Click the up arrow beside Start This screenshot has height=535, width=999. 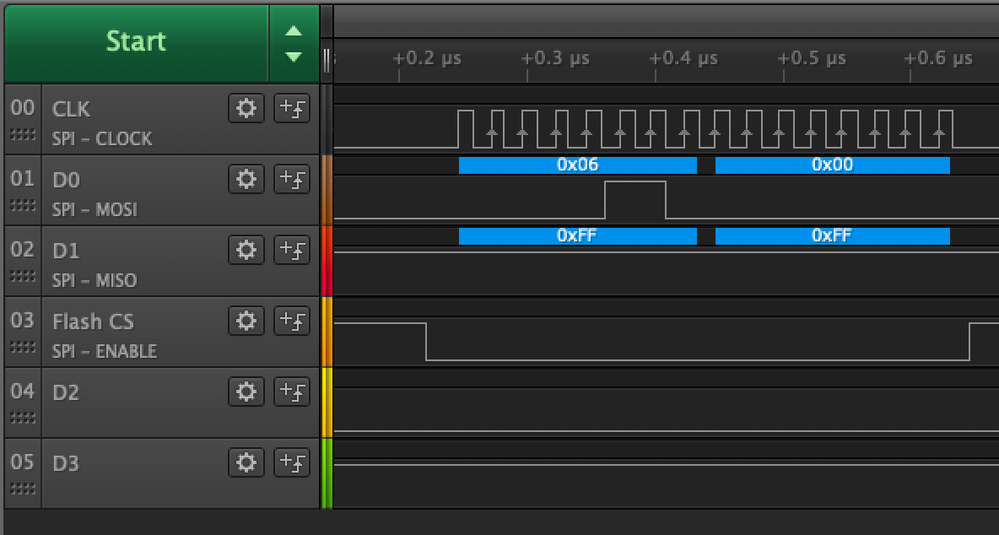click(294, 31)
